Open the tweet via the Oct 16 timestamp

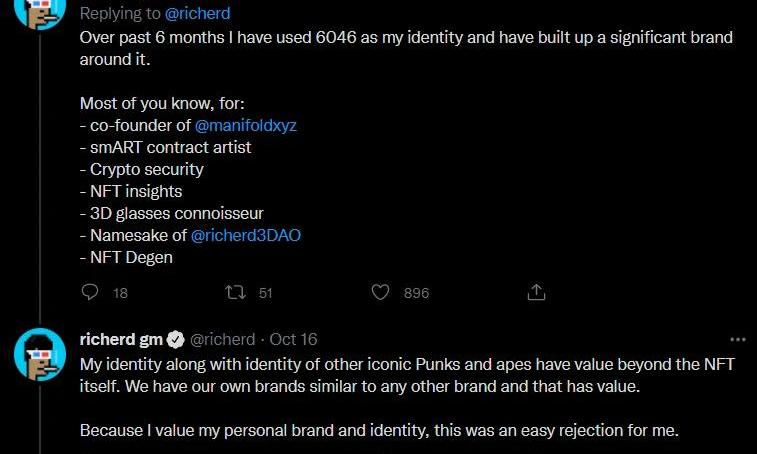tap(294, 339)
